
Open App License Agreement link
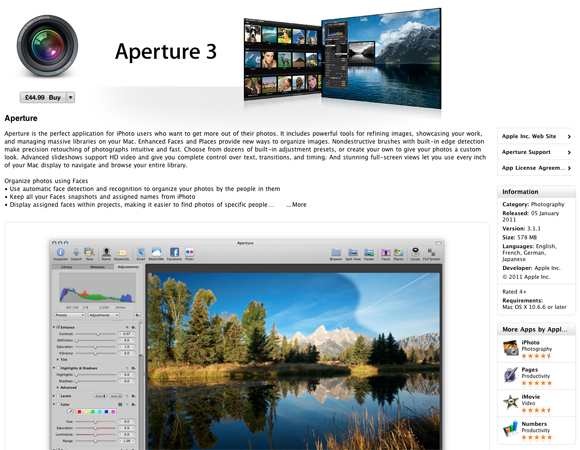tap(536, 168)
